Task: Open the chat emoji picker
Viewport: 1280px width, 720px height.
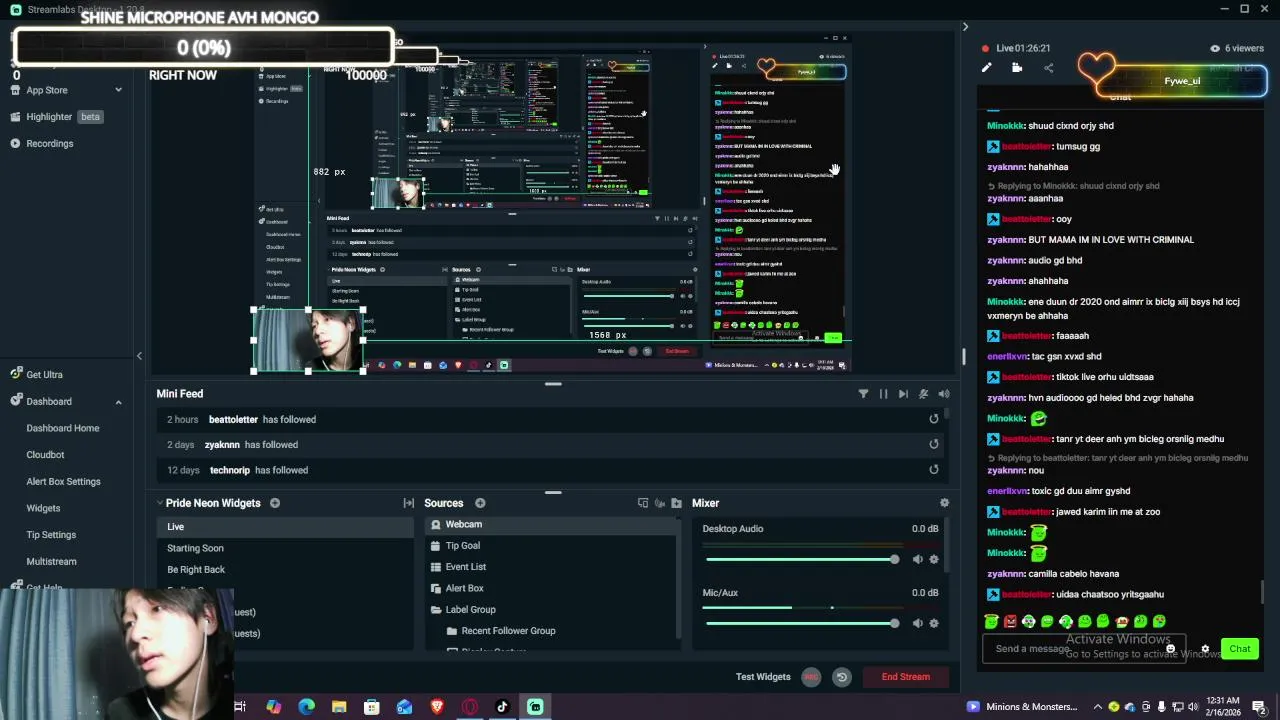Action: point(1171,649)
